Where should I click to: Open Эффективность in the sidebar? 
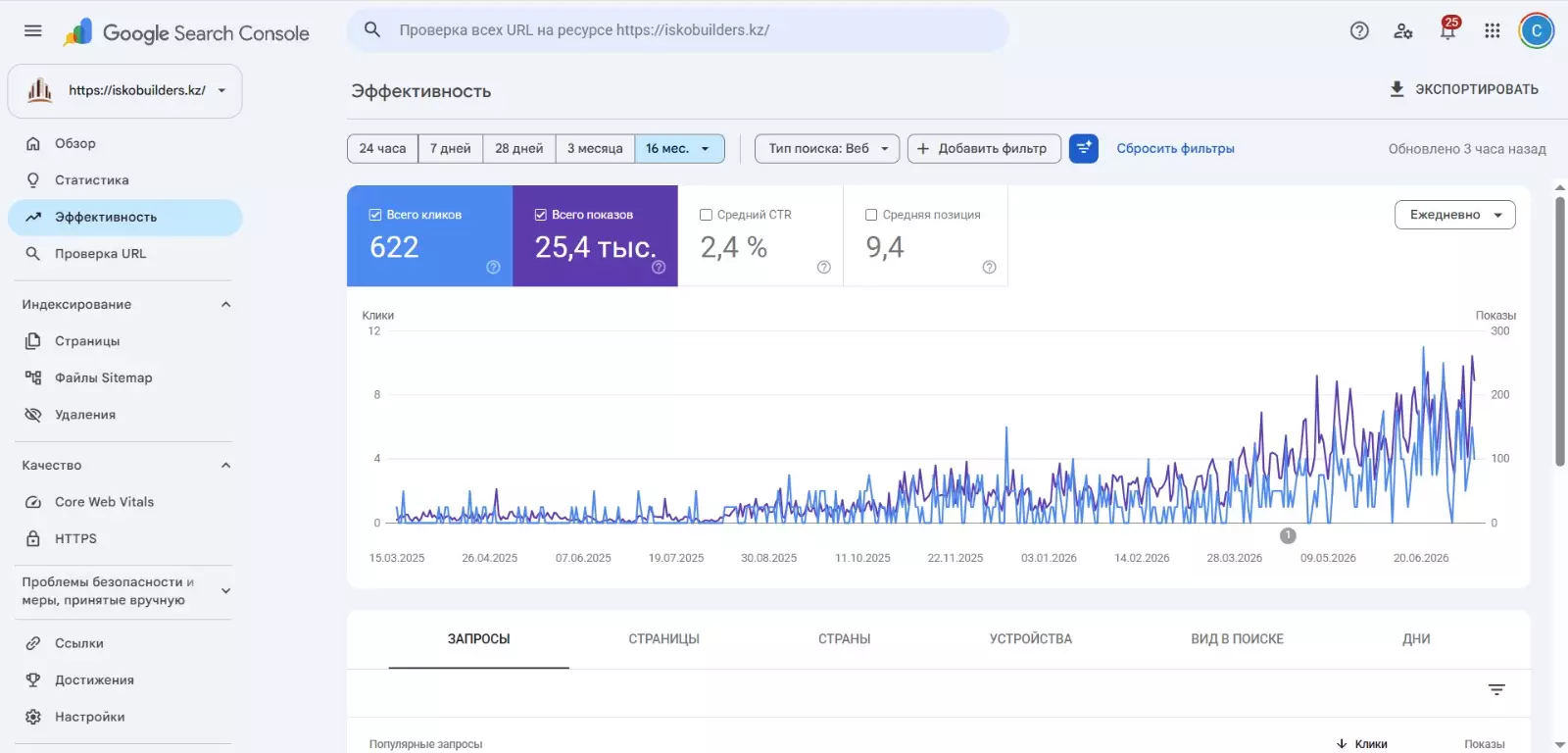tap(125, 218)
